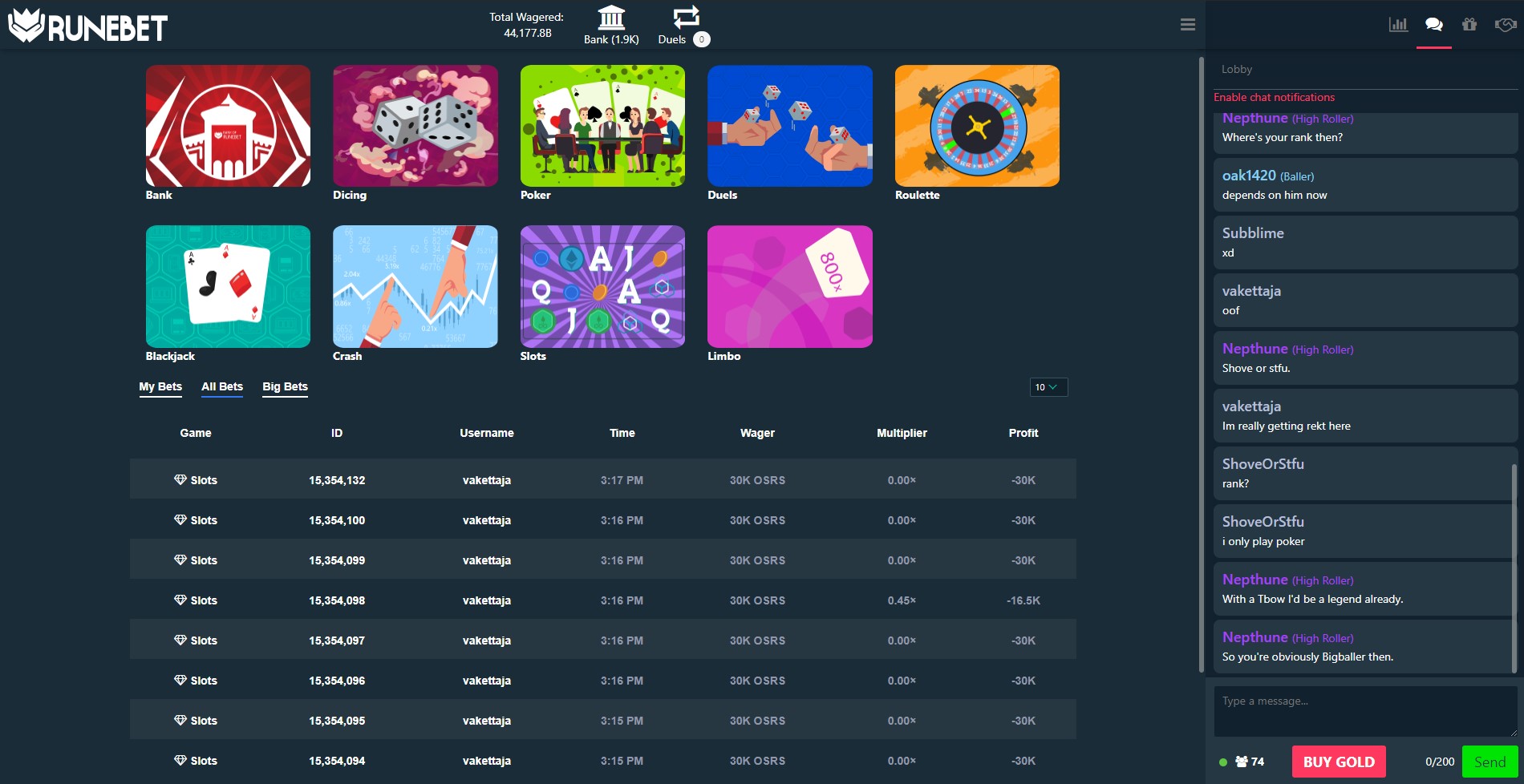Image resolution: width=1524 pixels, height=784 pixels.
Task: Click vakettaja on the 'oof' message
Action: pyautogui.click(x=1251, y=291)
